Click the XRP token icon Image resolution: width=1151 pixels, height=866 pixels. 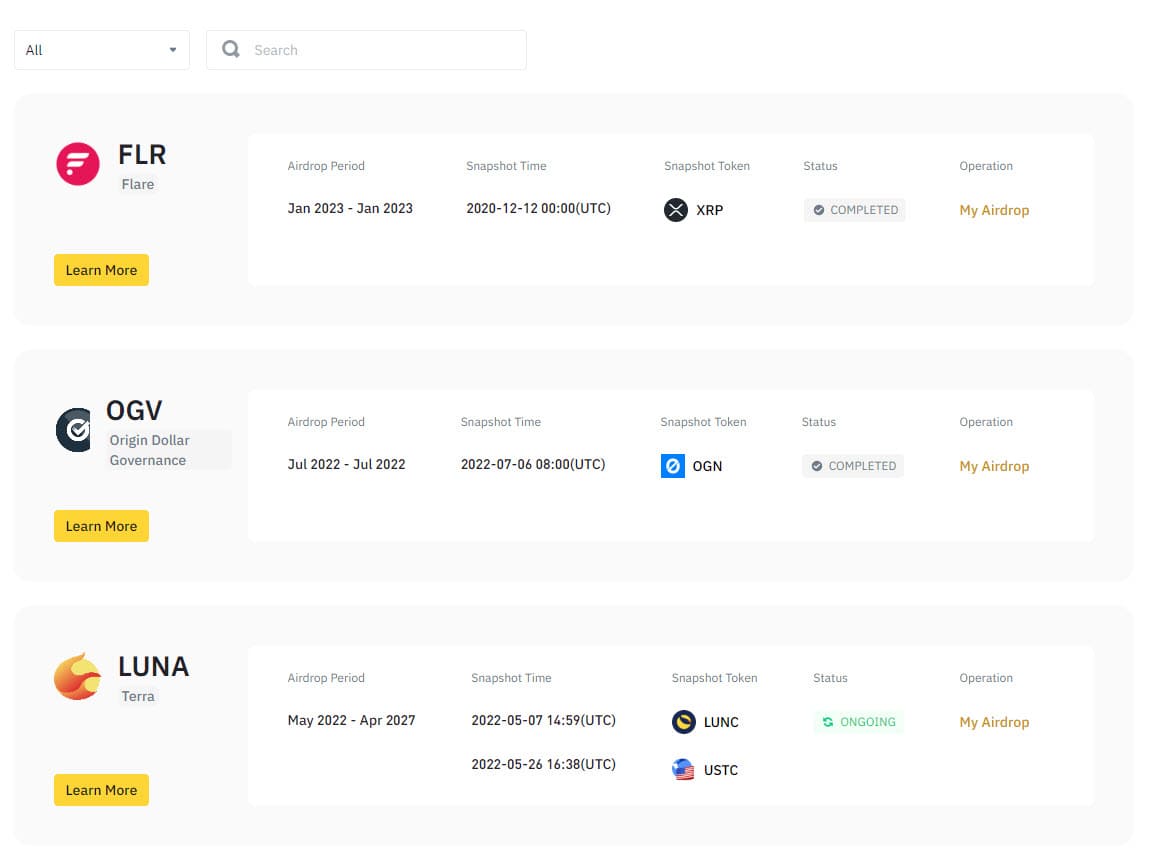click(675, 210)
